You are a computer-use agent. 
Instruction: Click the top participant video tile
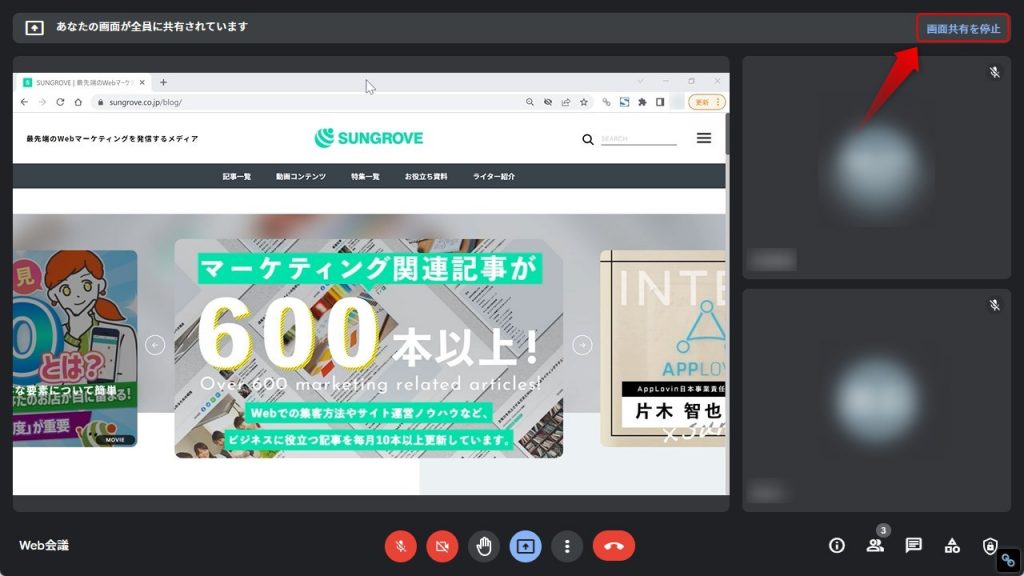(x=876, y=167)
